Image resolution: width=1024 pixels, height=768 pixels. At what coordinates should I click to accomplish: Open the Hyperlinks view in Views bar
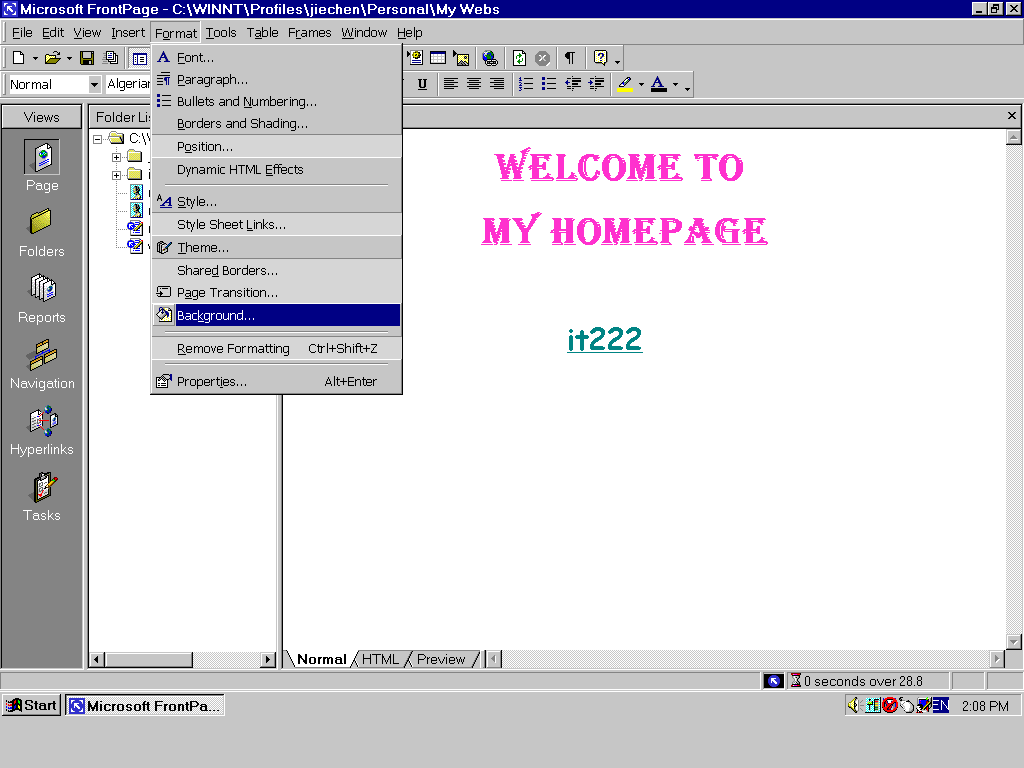pos(42,431)
